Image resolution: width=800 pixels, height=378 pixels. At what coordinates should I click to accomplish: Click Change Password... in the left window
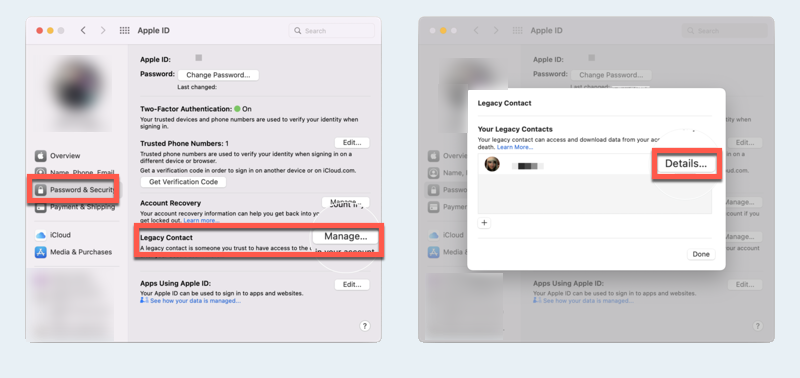pyautogui.click(x=218, y=75)
